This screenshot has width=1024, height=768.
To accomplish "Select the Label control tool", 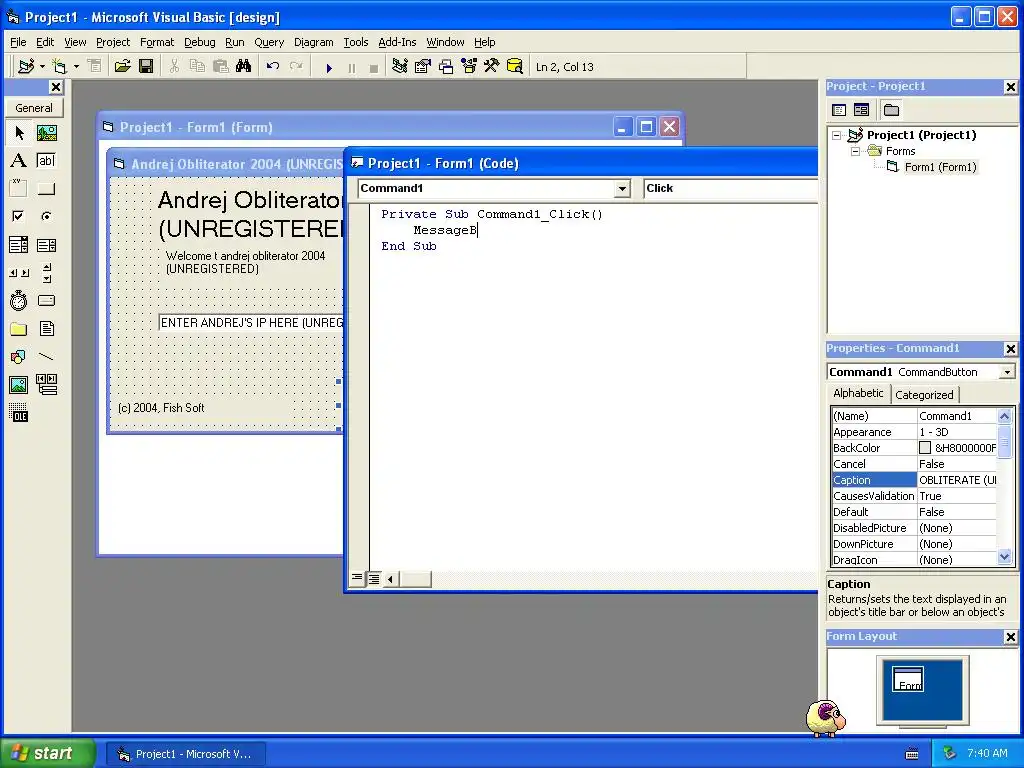I will coord(19,161).
